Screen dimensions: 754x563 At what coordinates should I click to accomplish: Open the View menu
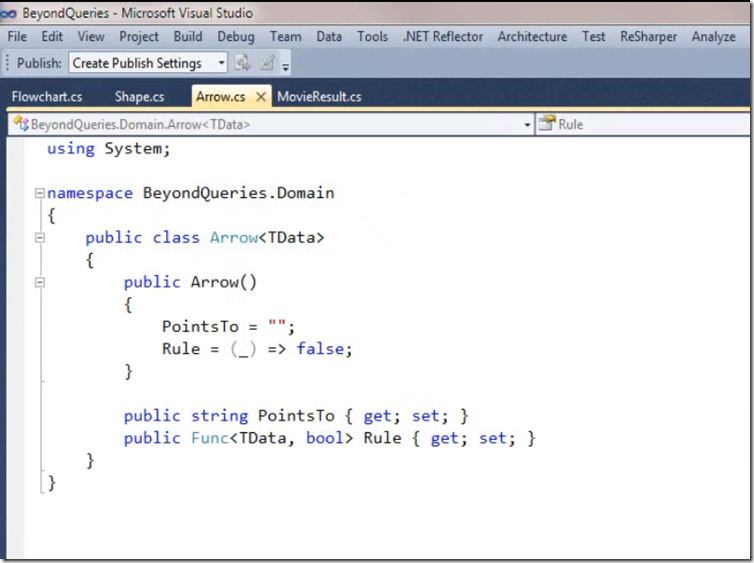91,37
